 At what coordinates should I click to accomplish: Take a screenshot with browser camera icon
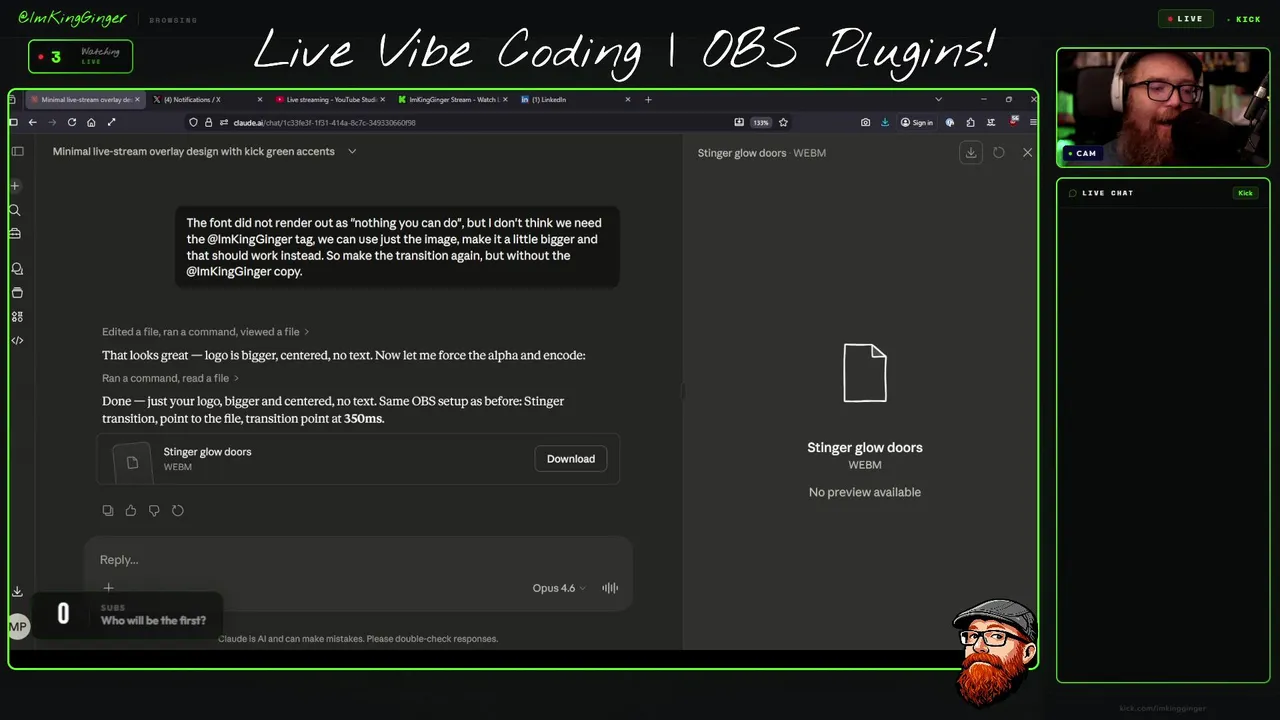(865, 122)
